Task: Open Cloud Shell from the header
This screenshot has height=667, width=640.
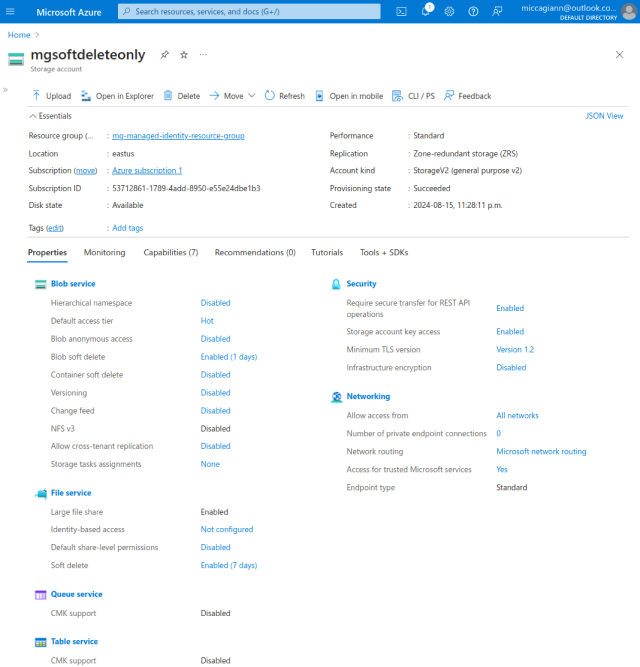Action: (x=401, y=11)
